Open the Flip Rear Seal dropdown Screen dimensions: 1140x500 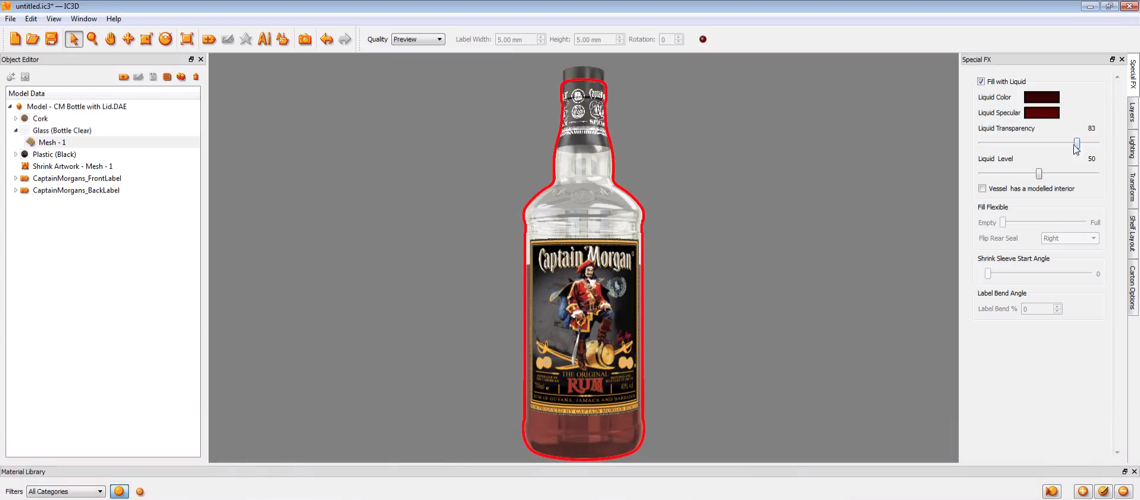coord(1069,238)
